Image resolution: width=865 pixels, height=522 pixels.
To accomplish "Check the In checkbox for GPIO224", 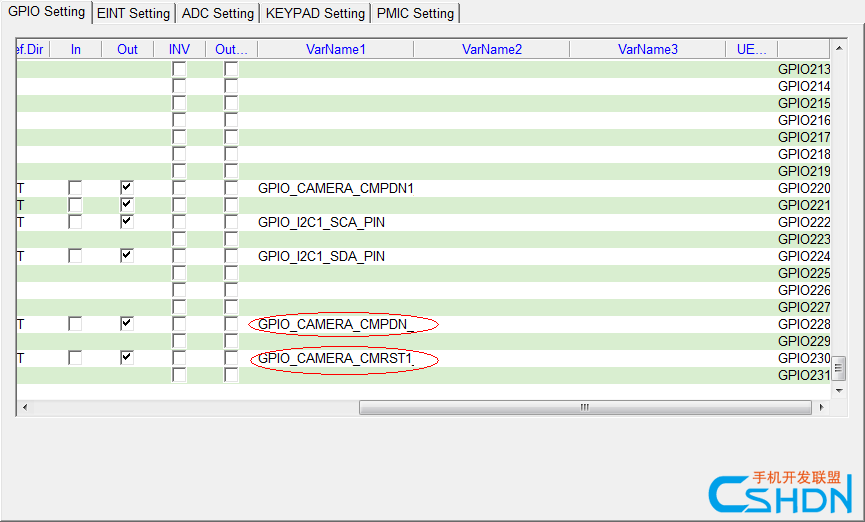I will [75, 256].
